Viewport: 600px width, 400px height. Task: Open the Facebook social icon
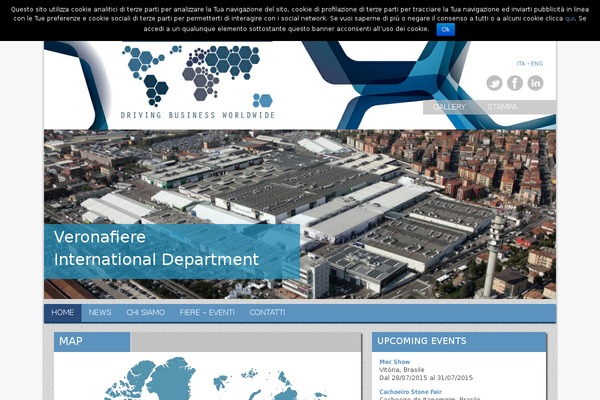(x=515, y=83)
